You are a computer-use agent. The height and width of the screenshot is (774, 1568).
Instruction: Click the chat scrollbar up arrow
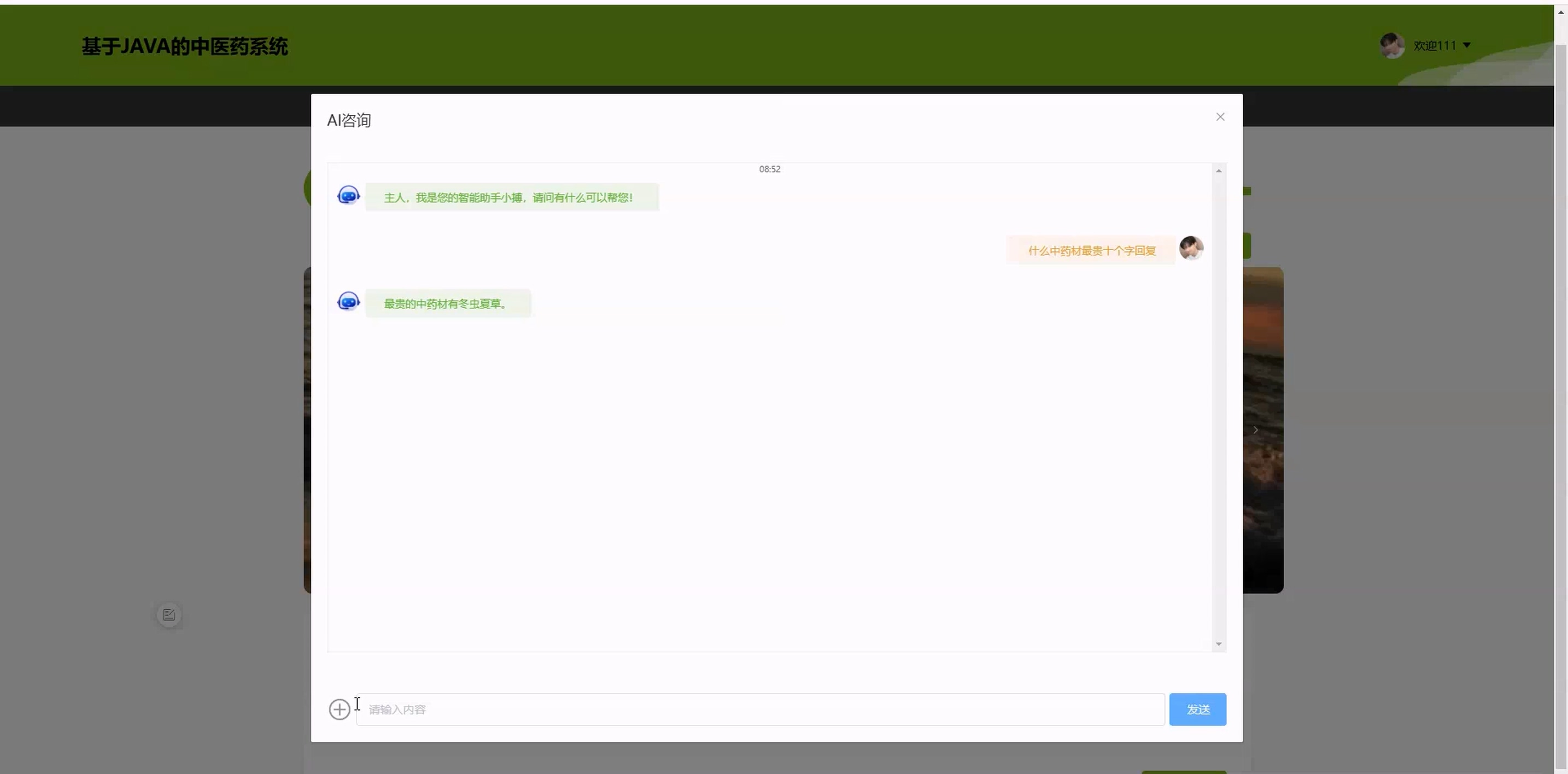tap(1219, 171)
